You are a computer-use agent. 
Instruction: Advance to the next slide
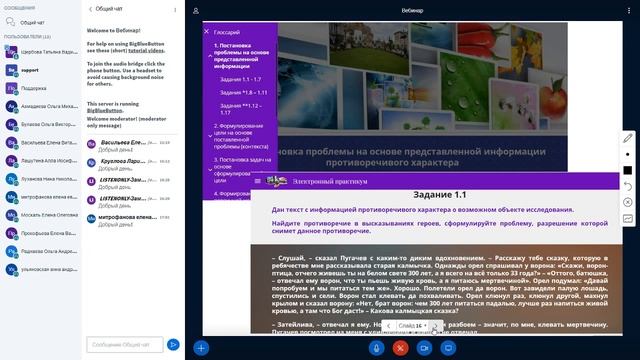[x=436, y=325]
